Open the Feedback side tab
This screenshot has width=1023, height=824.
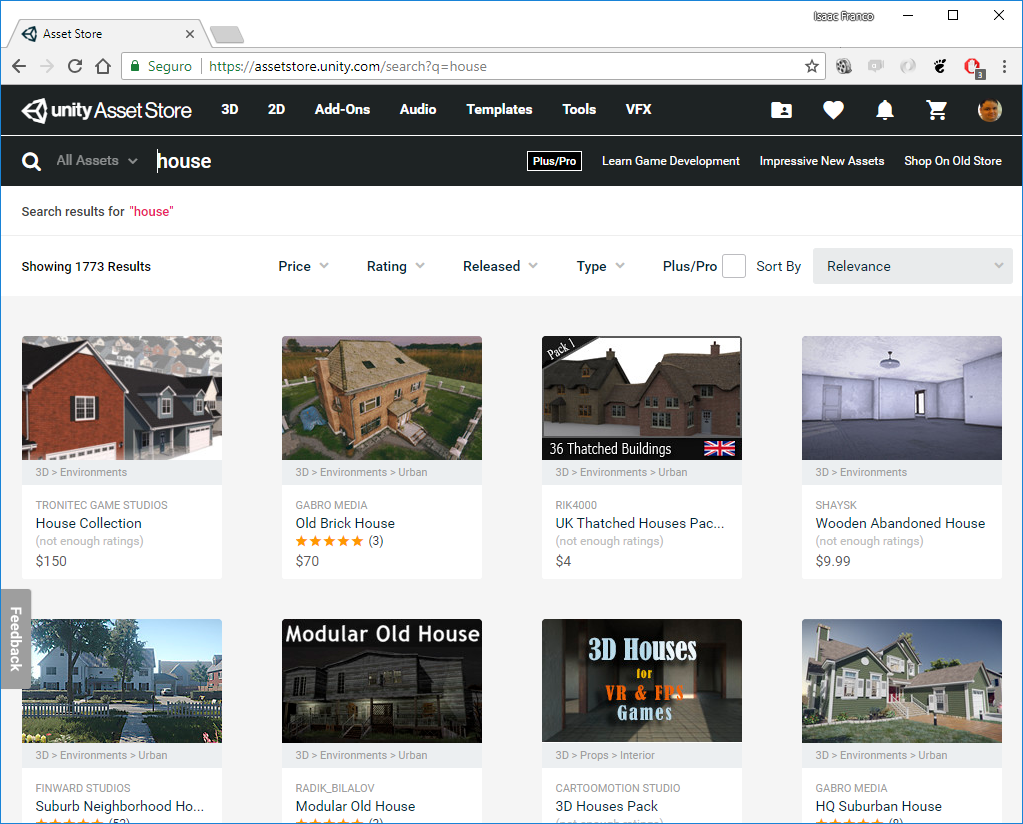coord(16,639)
